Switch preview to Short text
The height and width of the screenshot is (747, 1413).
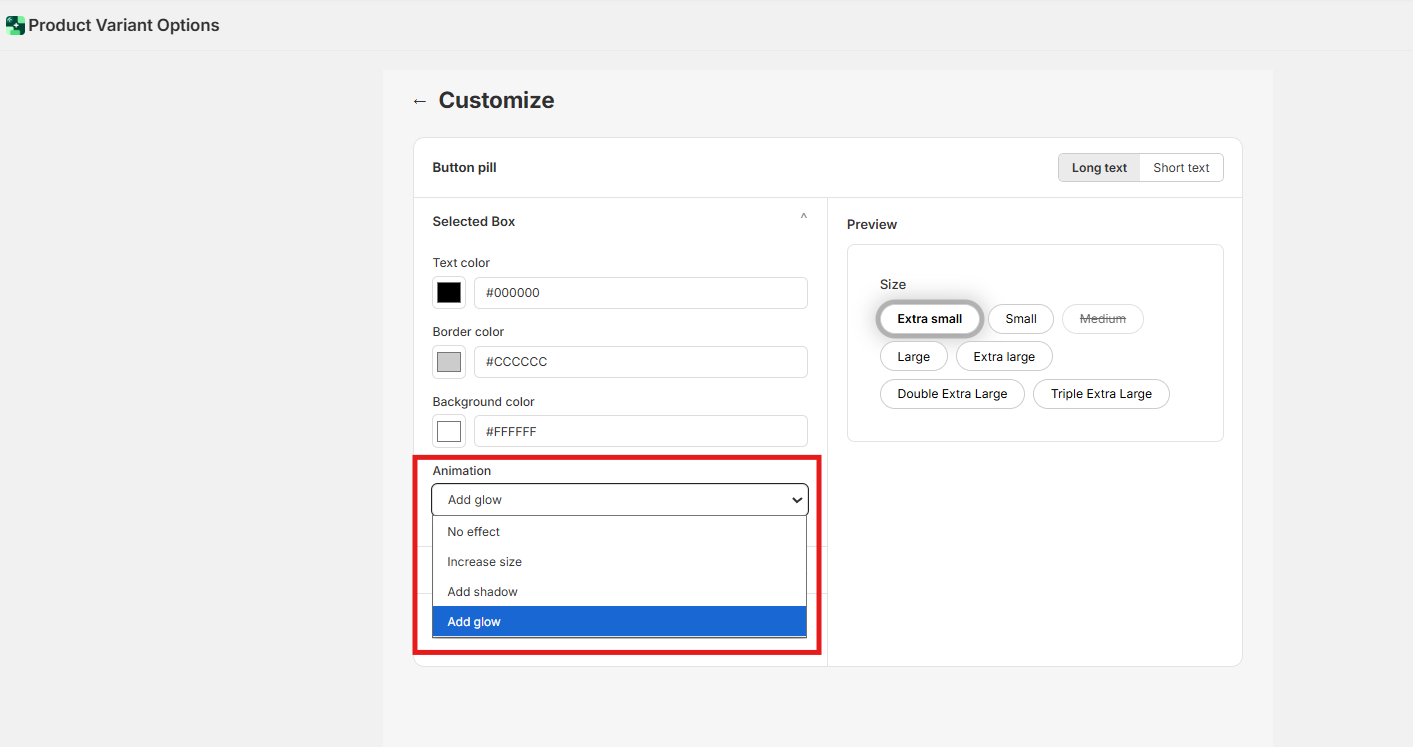point(1181,168)
